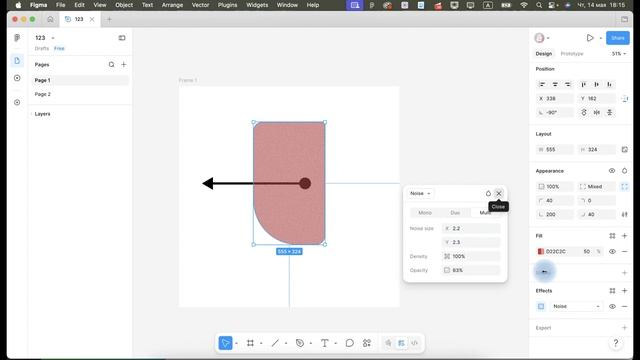Image resolution: width=640 pixels, height=360 pixels.
Task: Open the help question mark button
Action: [616, 343]
